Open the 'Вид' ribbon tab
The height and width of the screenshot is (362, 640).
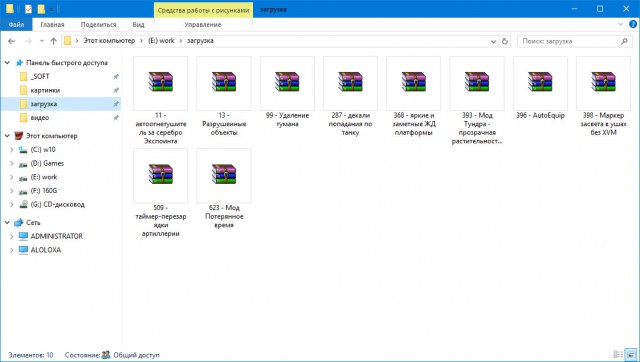point(138,24)
